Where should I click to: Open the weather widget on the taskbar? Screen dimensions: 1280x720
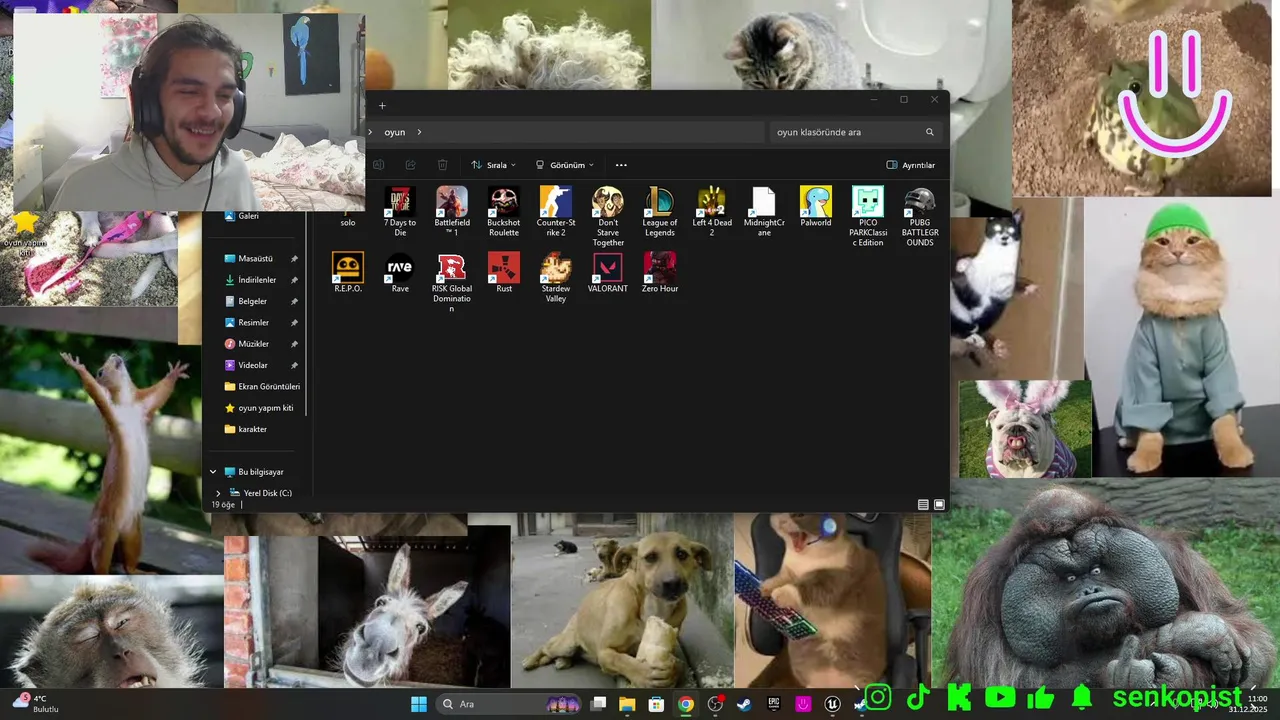pos(36,704)
